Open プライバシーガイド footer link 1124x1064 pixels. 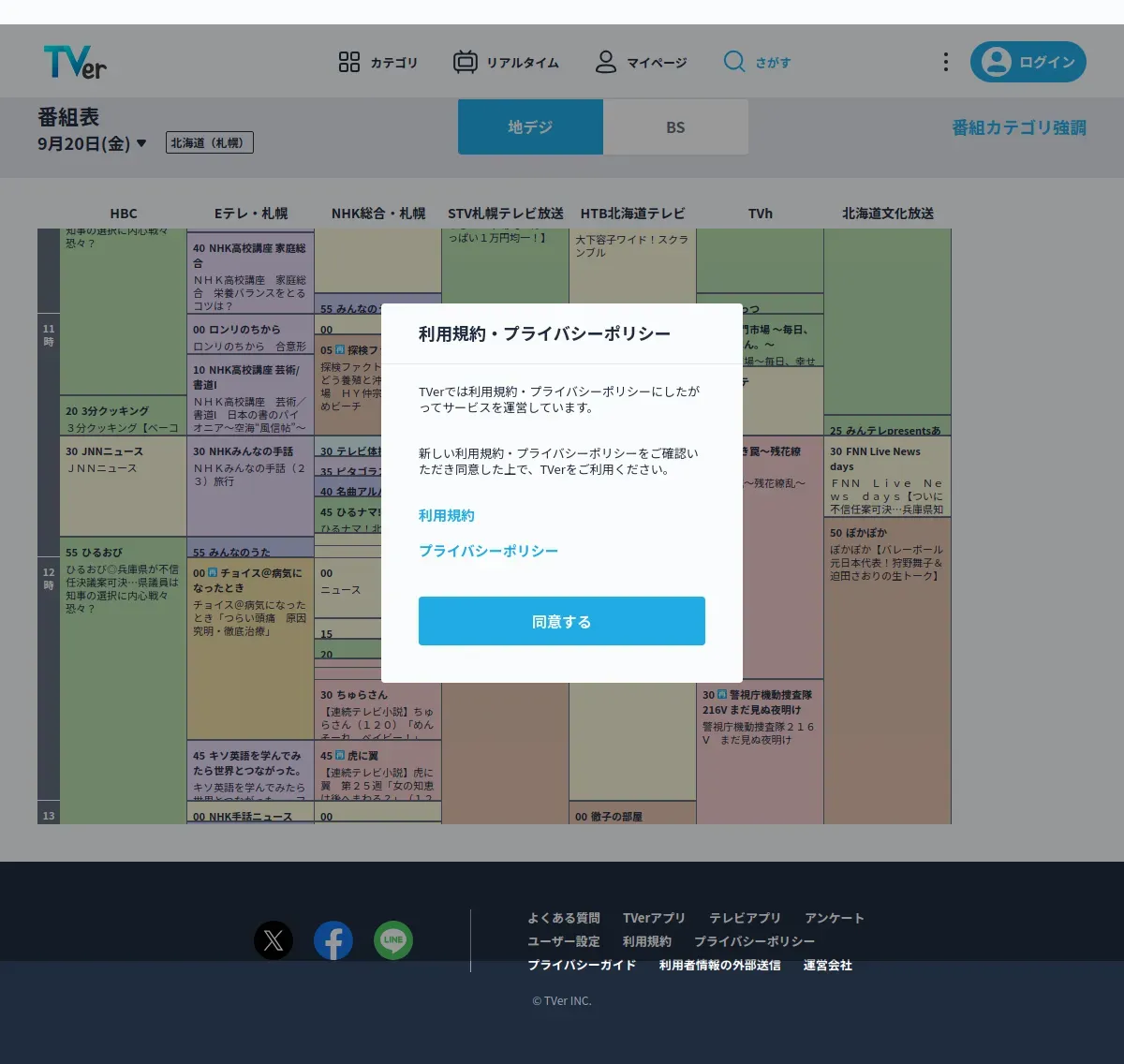click(x=582, y=965)
